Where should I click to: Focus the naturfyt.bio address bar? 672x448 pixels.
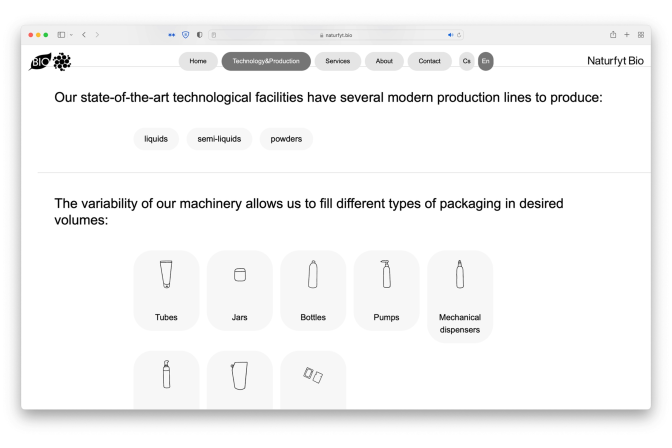click(x=336, y=35)
